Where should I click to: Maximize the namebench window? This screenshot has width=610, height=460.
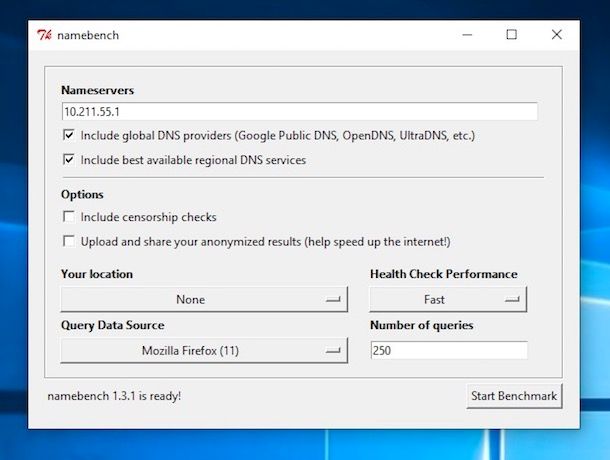[x=512, y=35]
